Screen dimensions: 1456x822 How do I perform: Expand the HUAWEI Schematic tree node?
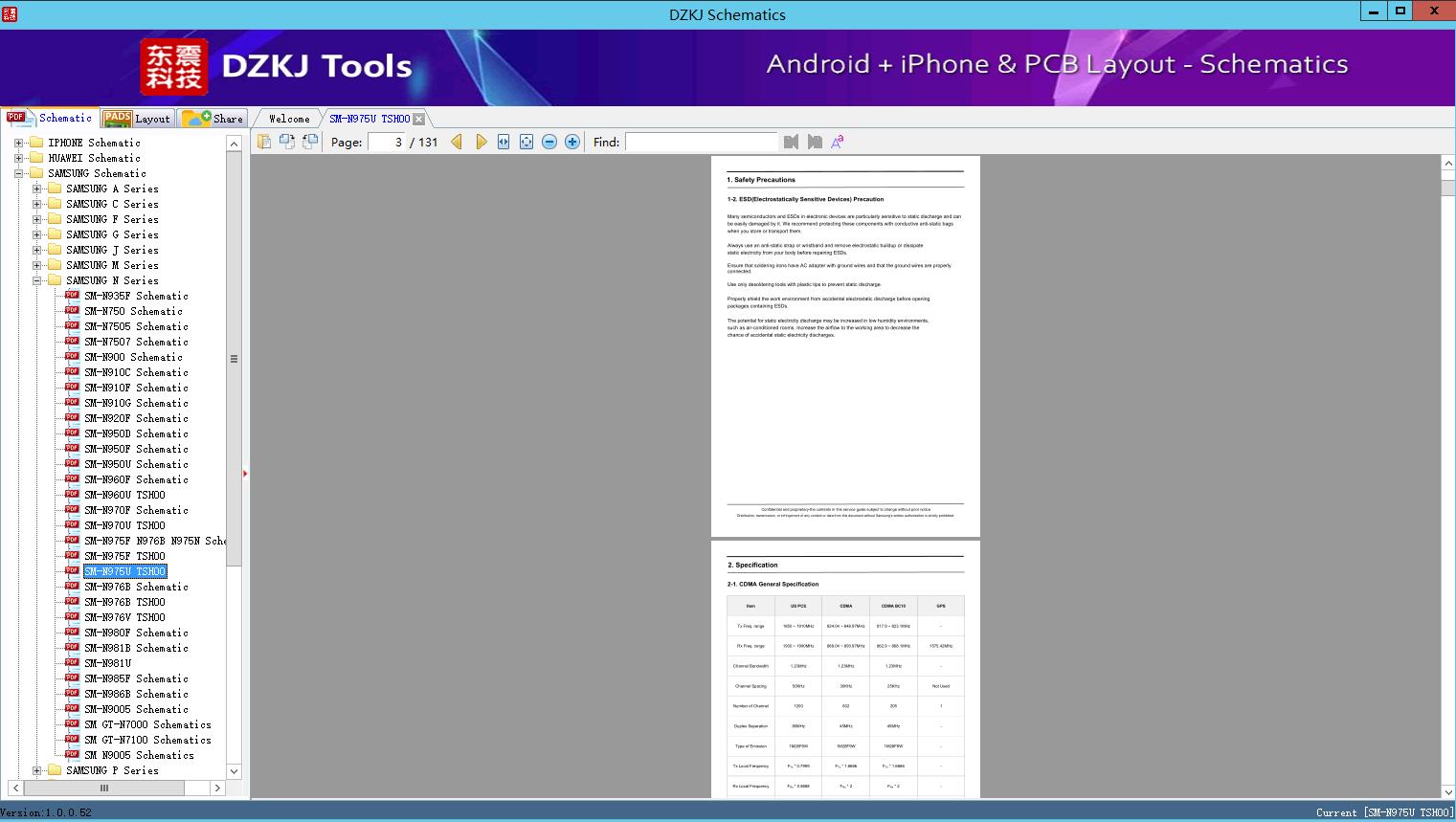(18, 158)
